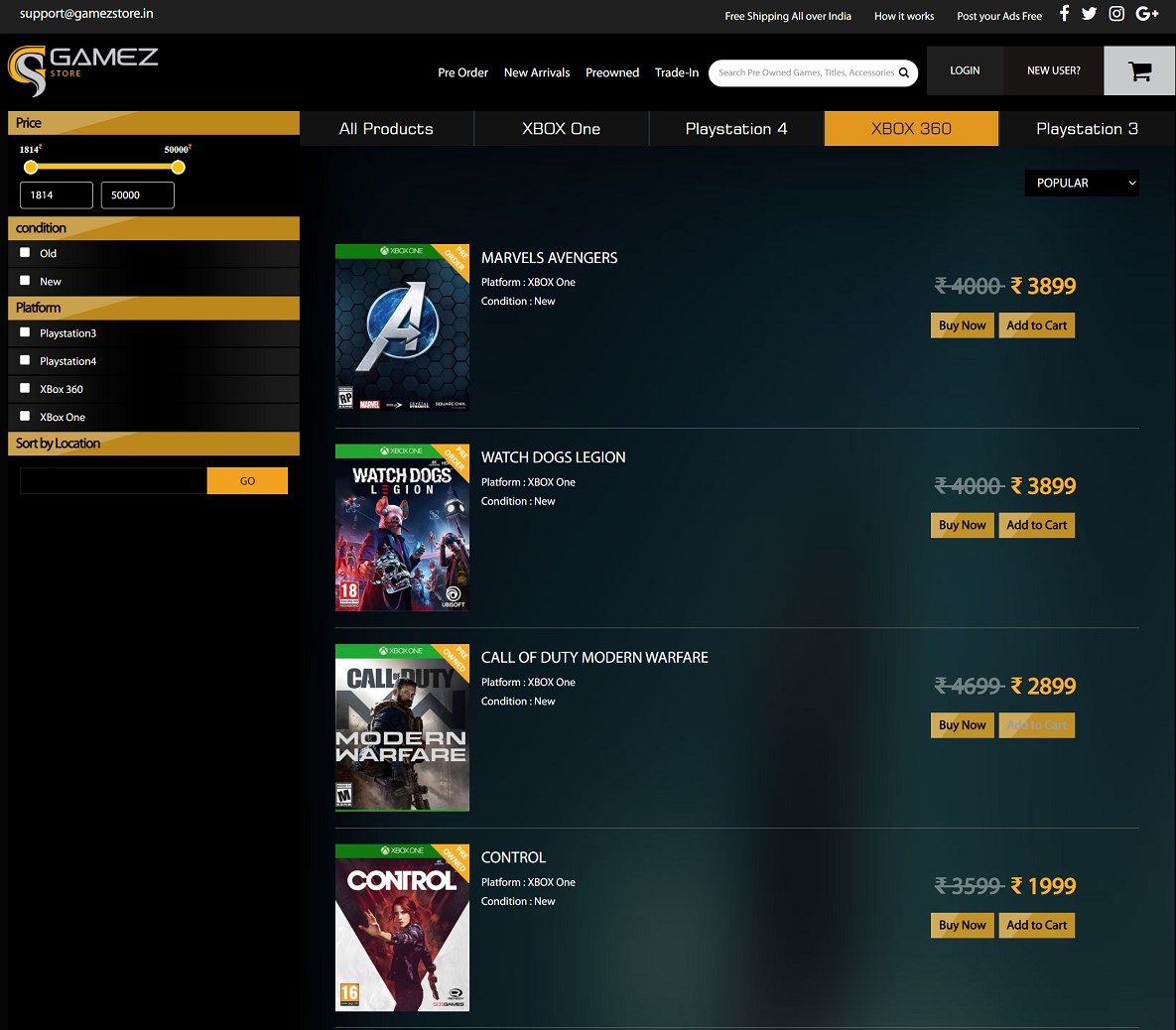1176x1030 pixels.
Task: Open the POPULAR sort dropdown
Action: pos(1081,183)
